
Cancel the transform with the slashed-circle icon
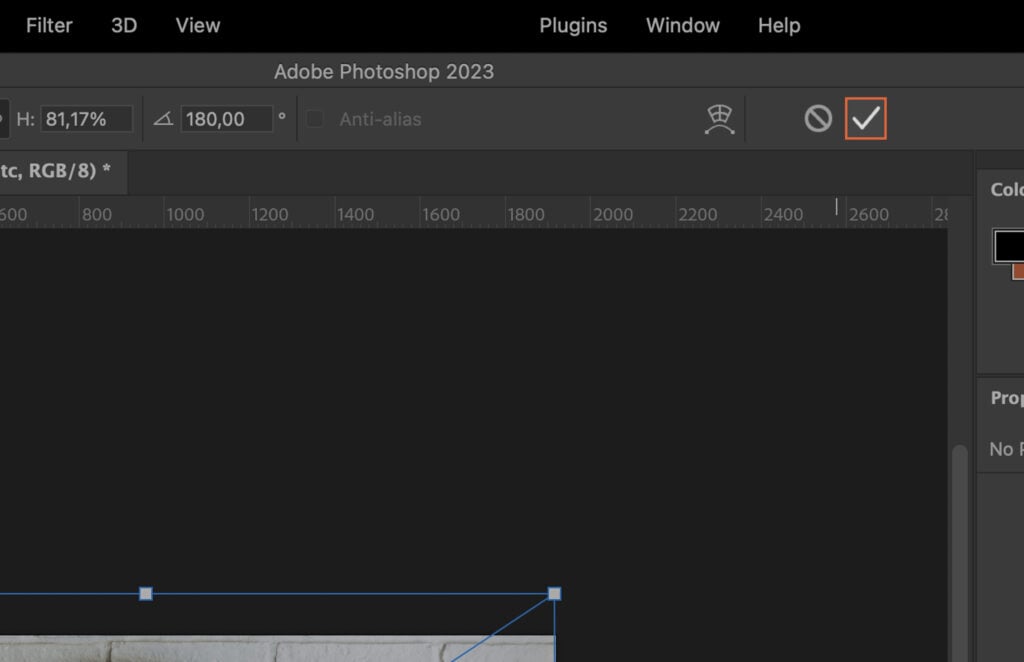click(x=818, y=118)
